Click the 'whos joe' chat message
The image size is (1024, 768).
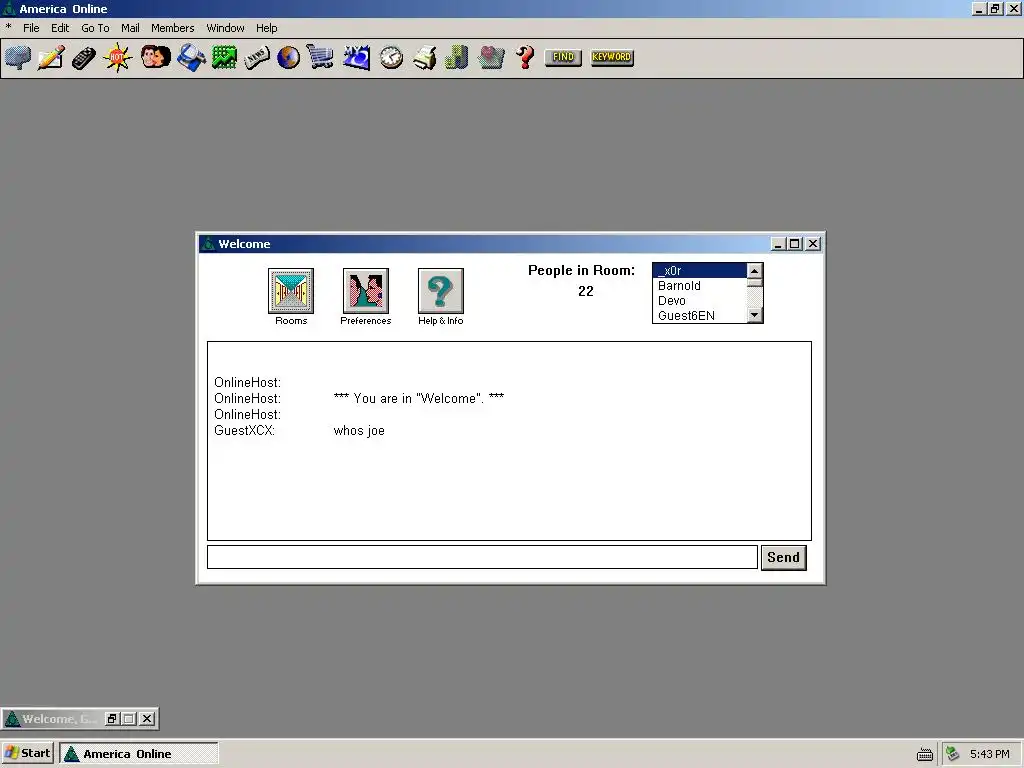tap(359, 430)
